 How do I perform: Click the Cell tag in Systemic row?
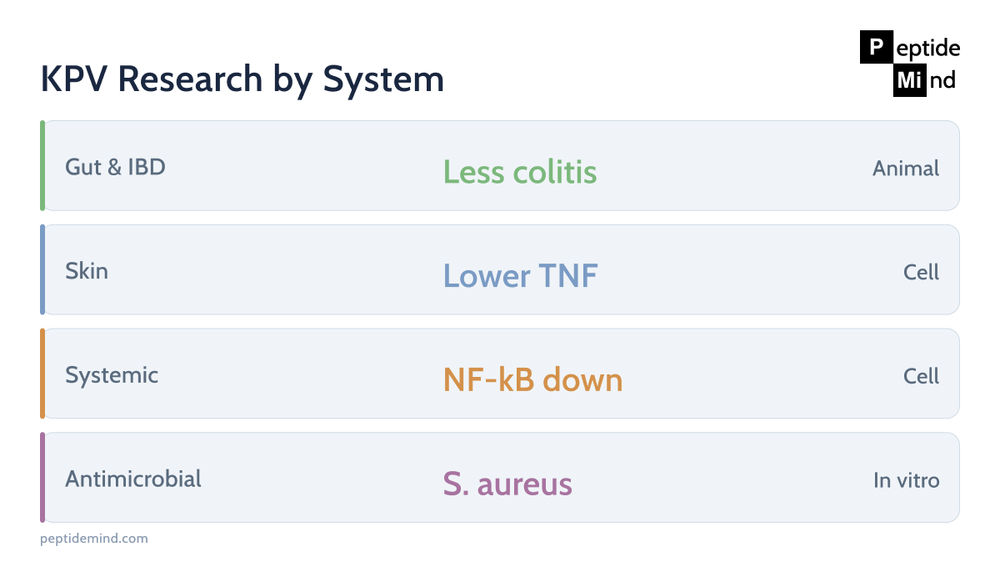point(921,376)
